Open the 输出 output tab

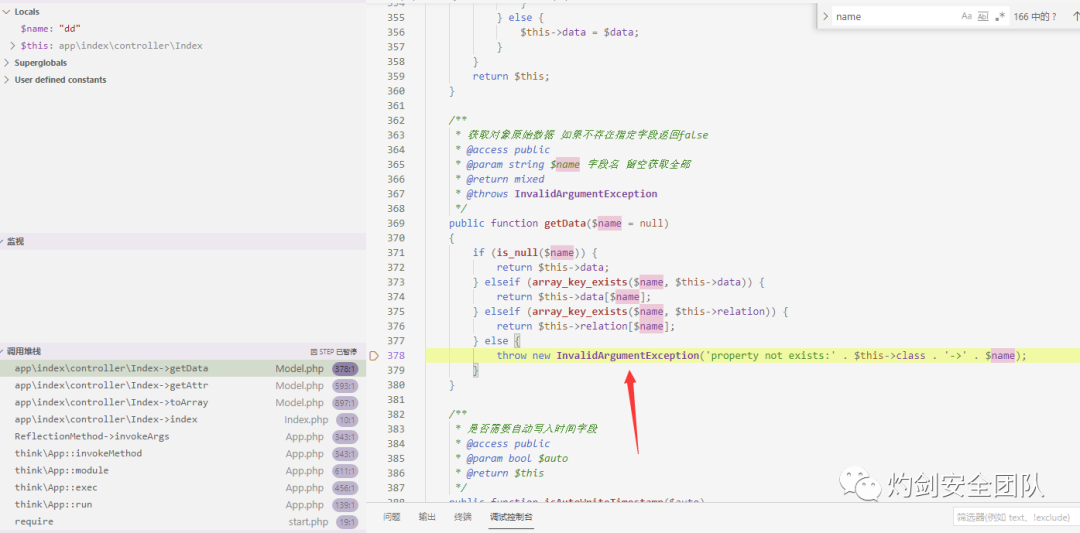point(427,517)
